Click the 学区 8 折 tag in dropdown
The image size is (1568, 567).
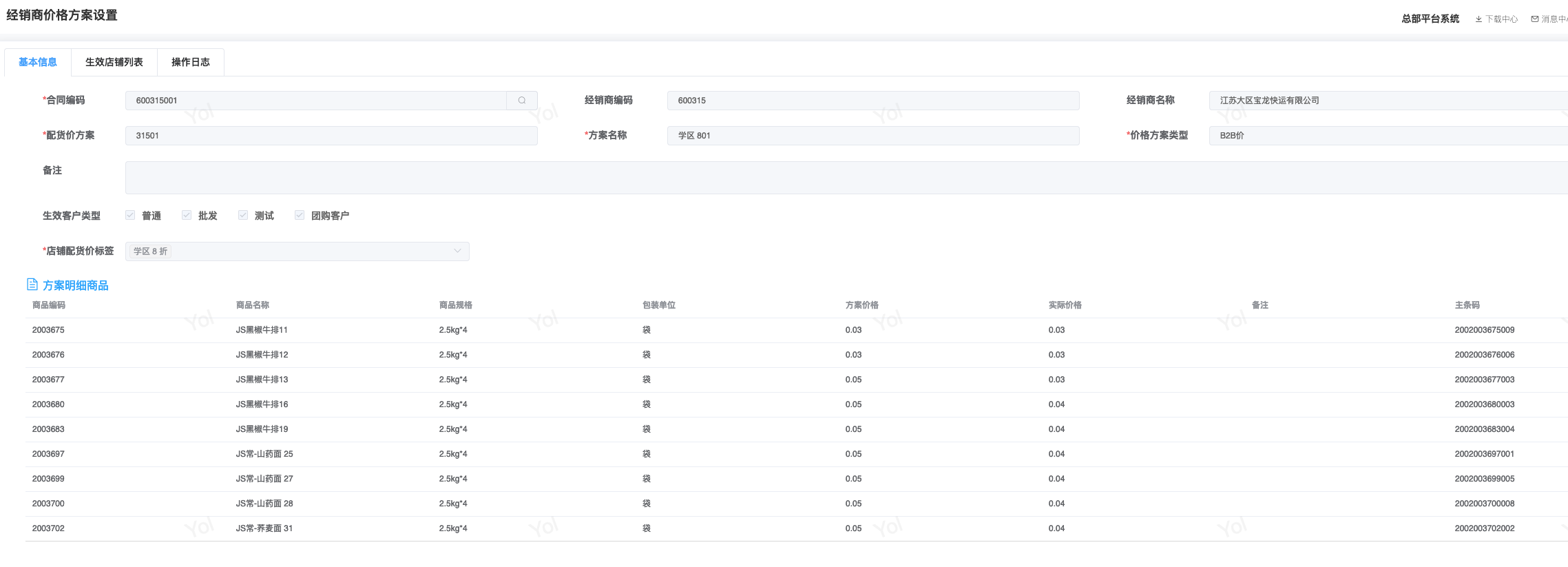[x=150, y=251]
